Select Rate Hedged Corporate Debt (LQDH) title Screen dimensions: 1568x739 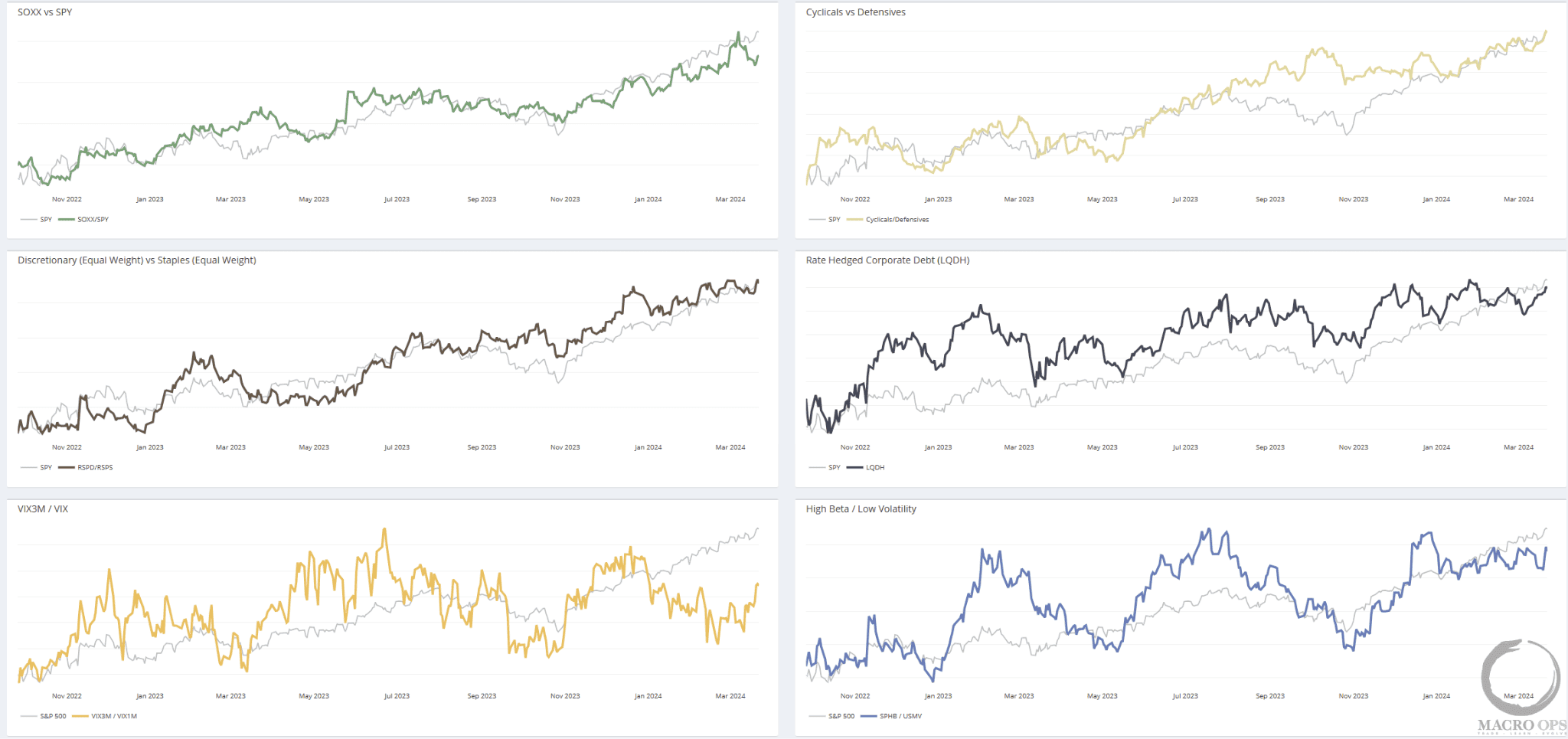[x=887, y=260]
